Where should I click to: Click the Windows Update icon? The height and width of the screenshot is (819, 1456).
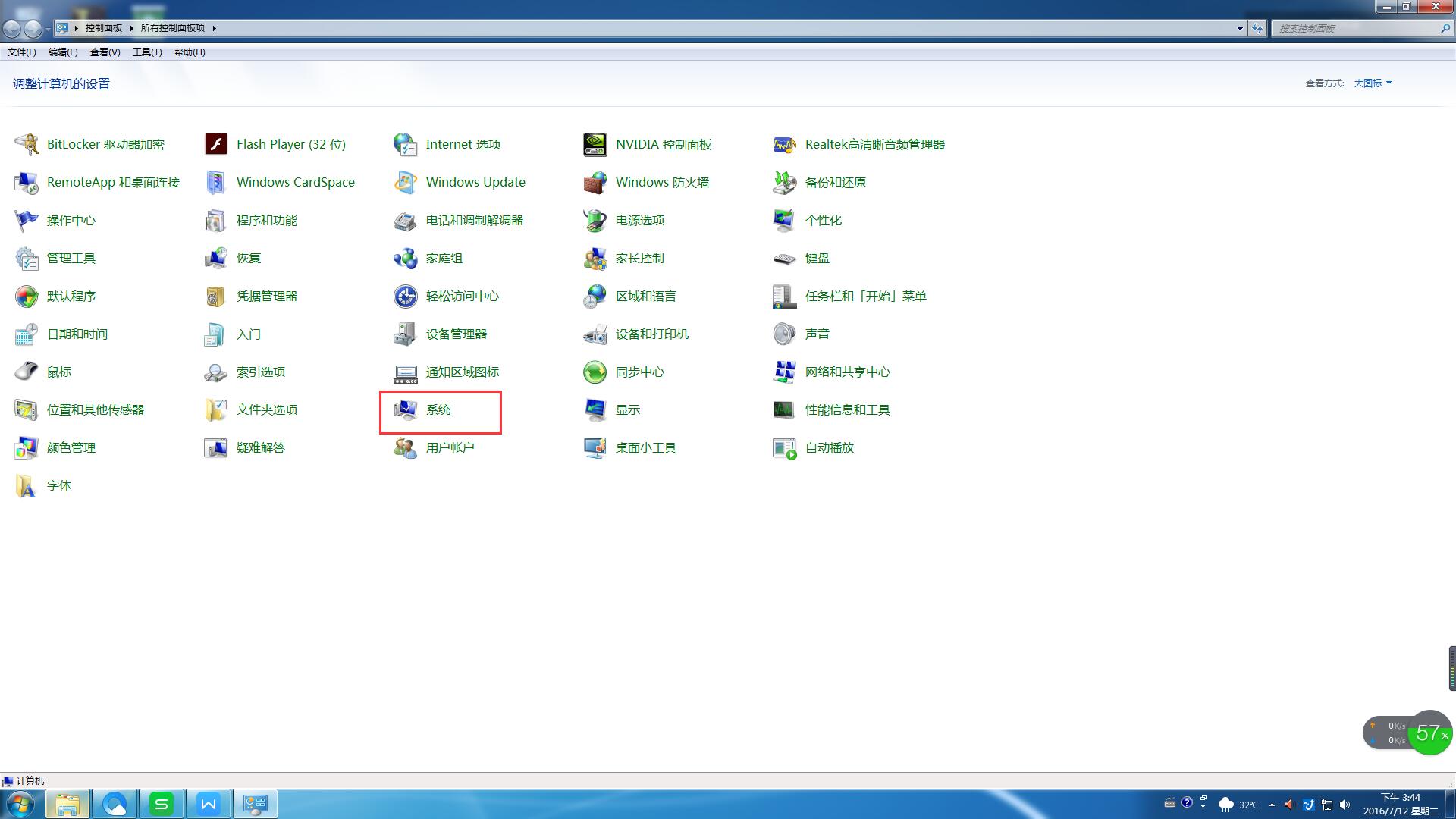click(x=406, y=182)
